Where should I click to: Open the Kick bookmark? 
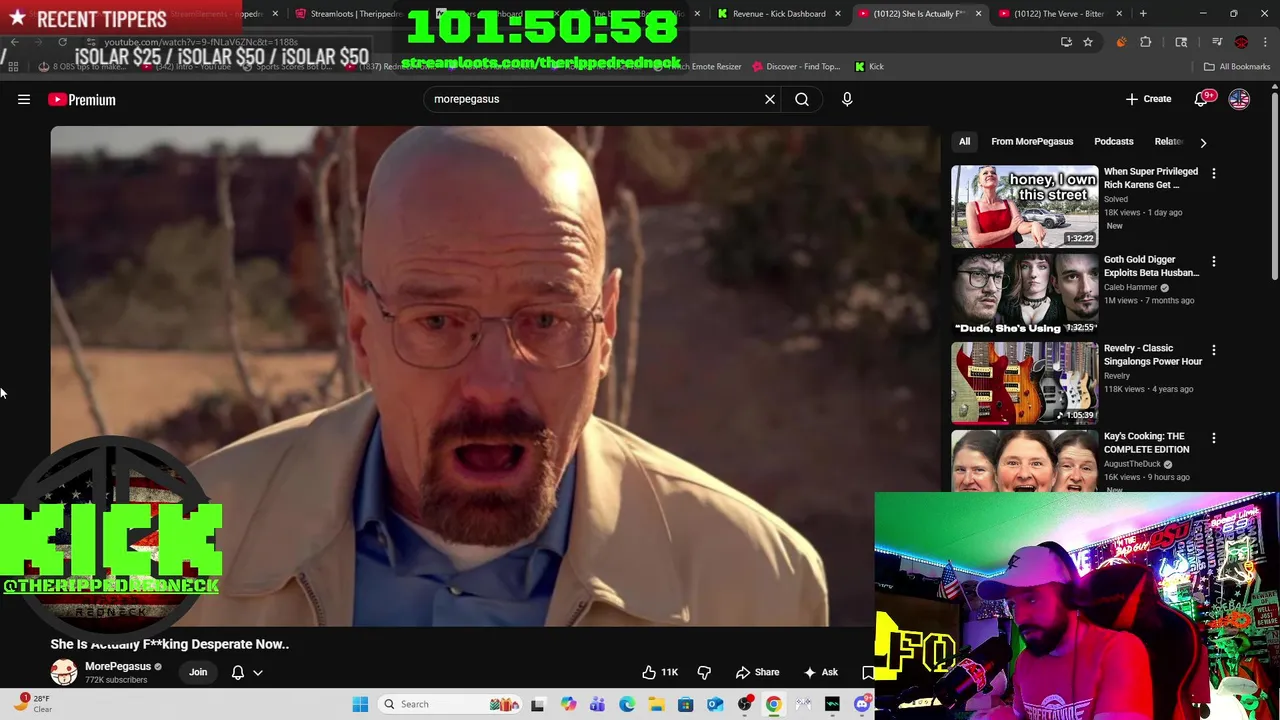869,67
